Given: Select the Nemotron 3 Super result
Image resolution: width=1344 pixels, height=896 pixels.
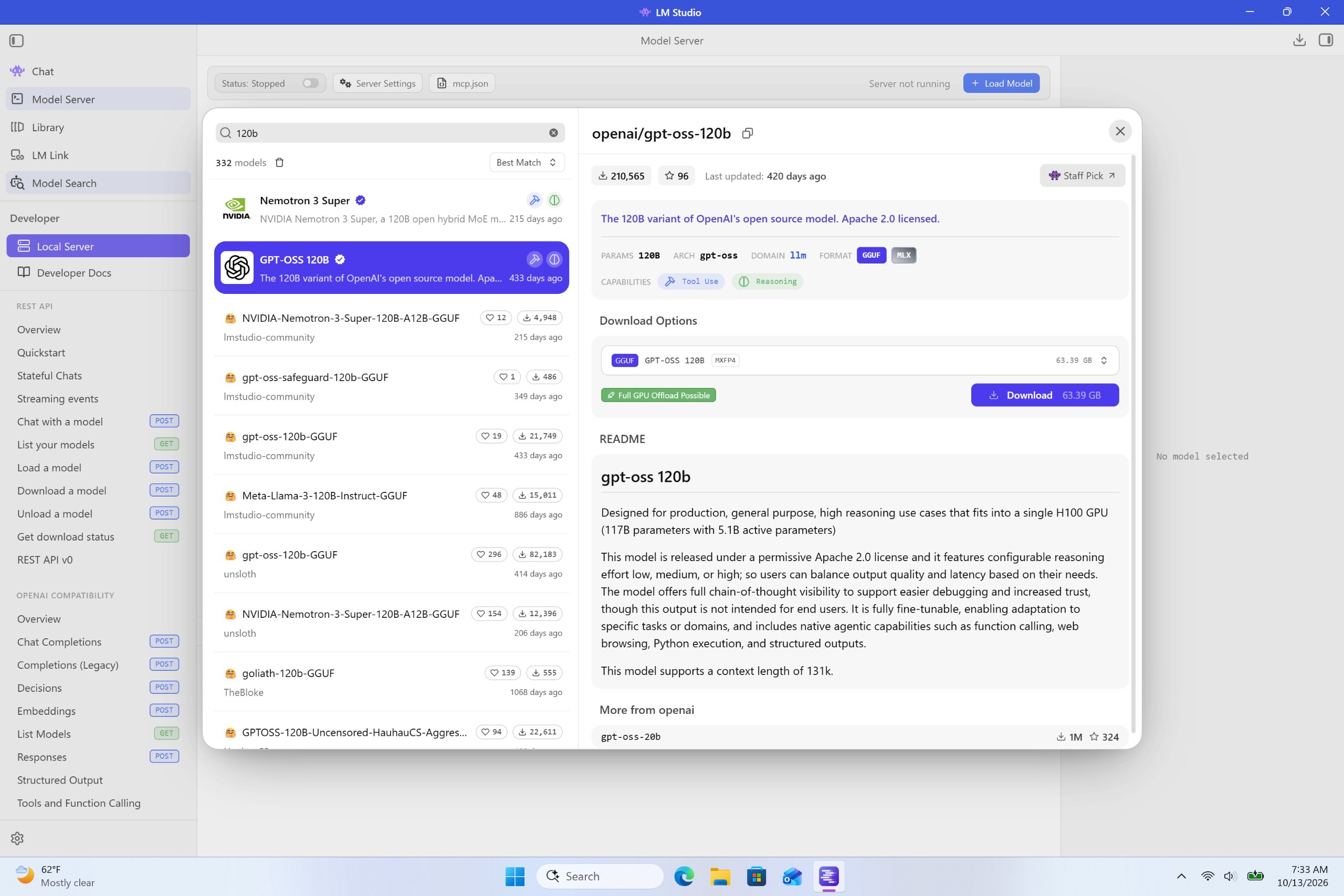Looking at the screenshot, I should tap(392, 209).
